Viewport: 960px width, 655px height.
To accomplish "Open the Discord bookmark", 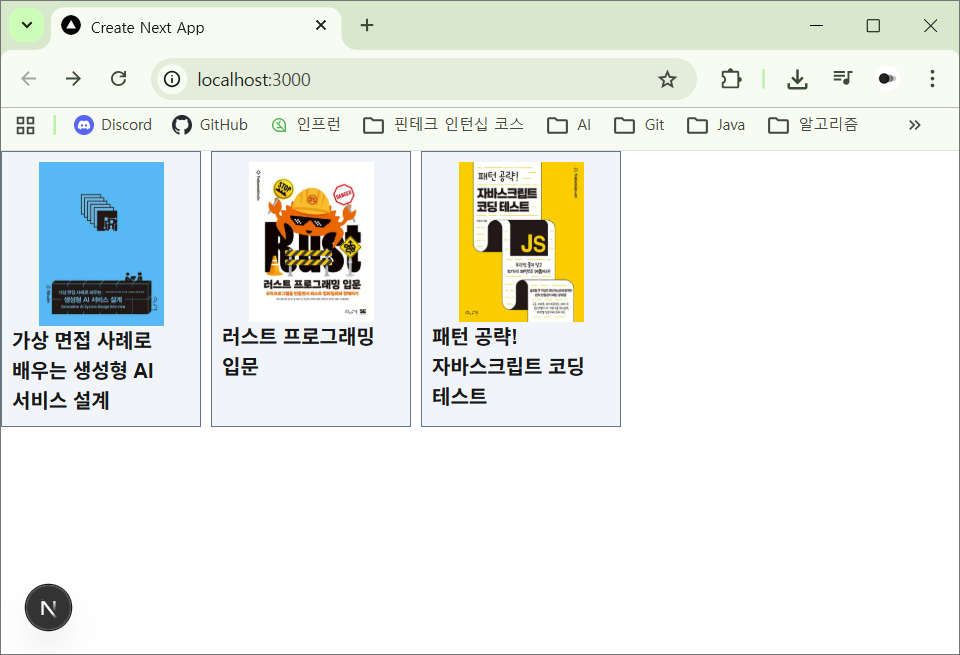I will point(113,125).
